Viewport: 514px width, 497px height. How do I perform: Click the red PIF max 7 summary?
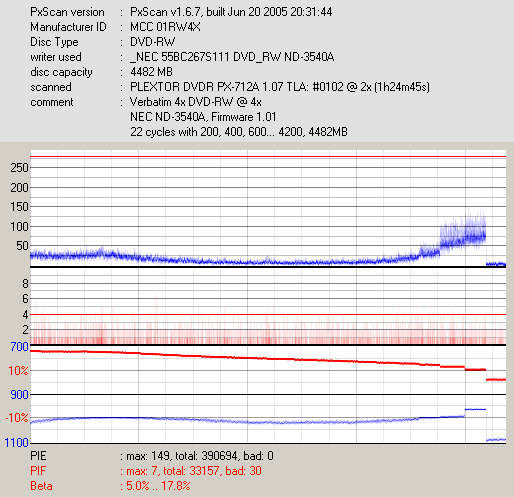pos(146,471)
